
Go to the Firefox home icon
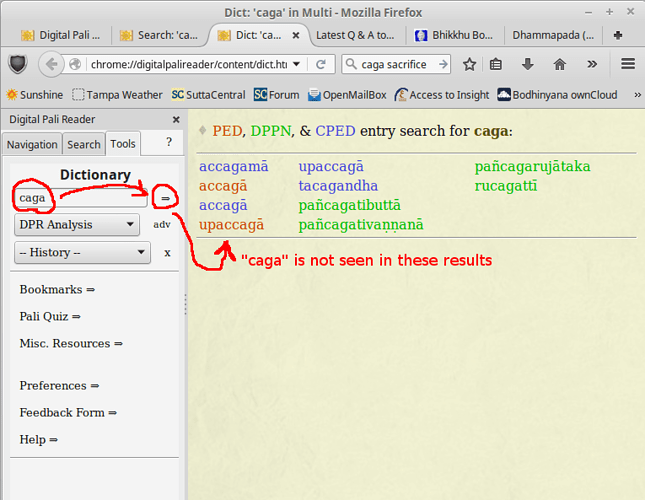[558, 64]
